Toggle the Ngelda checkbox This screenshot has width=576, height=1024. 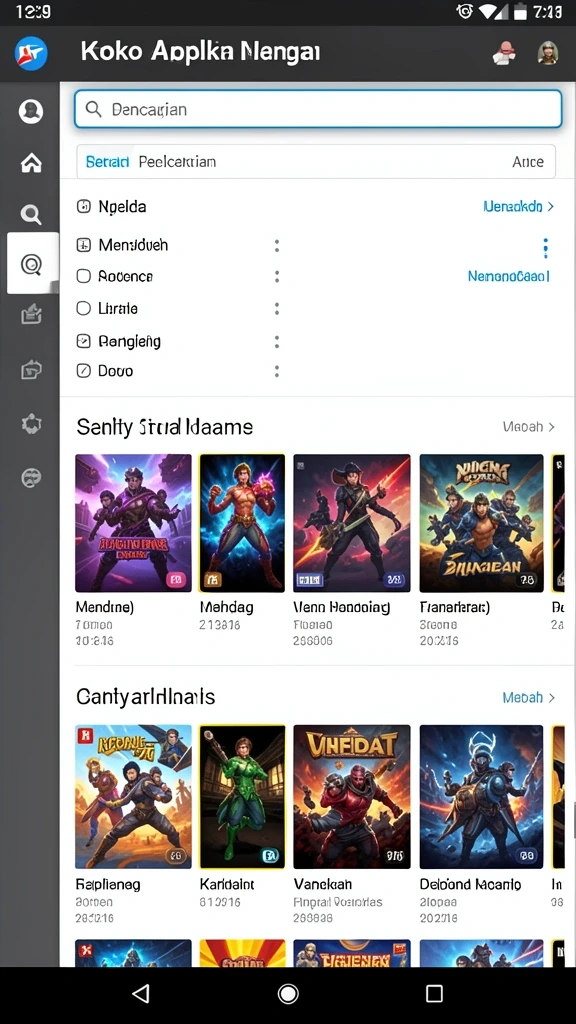coord(84,207)
